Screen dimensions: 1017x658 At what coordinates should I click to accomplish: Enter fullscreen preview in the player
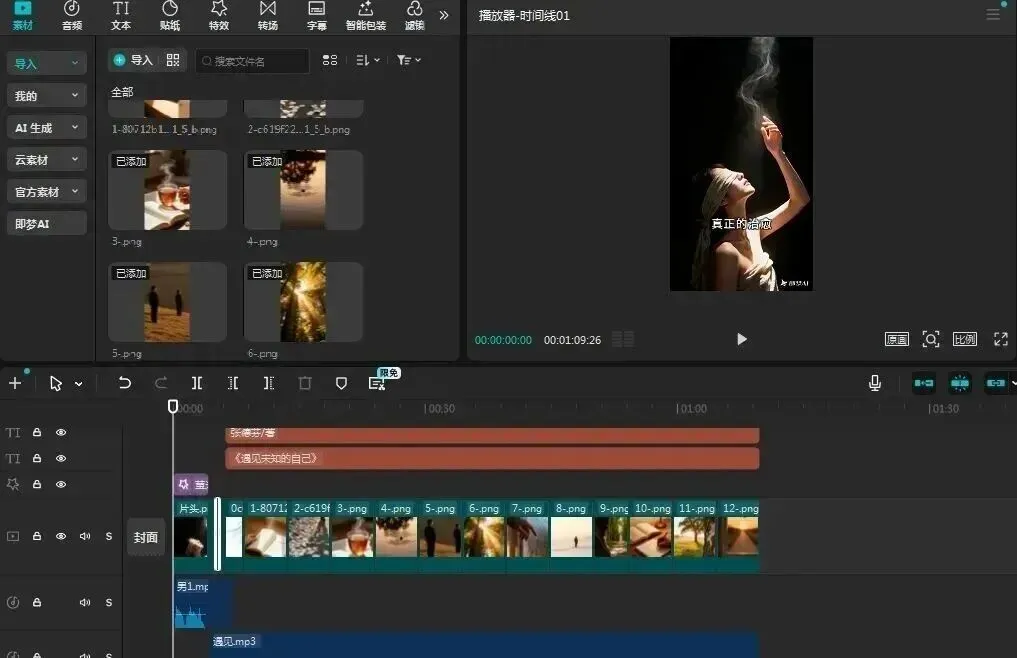coord(1001,339)
